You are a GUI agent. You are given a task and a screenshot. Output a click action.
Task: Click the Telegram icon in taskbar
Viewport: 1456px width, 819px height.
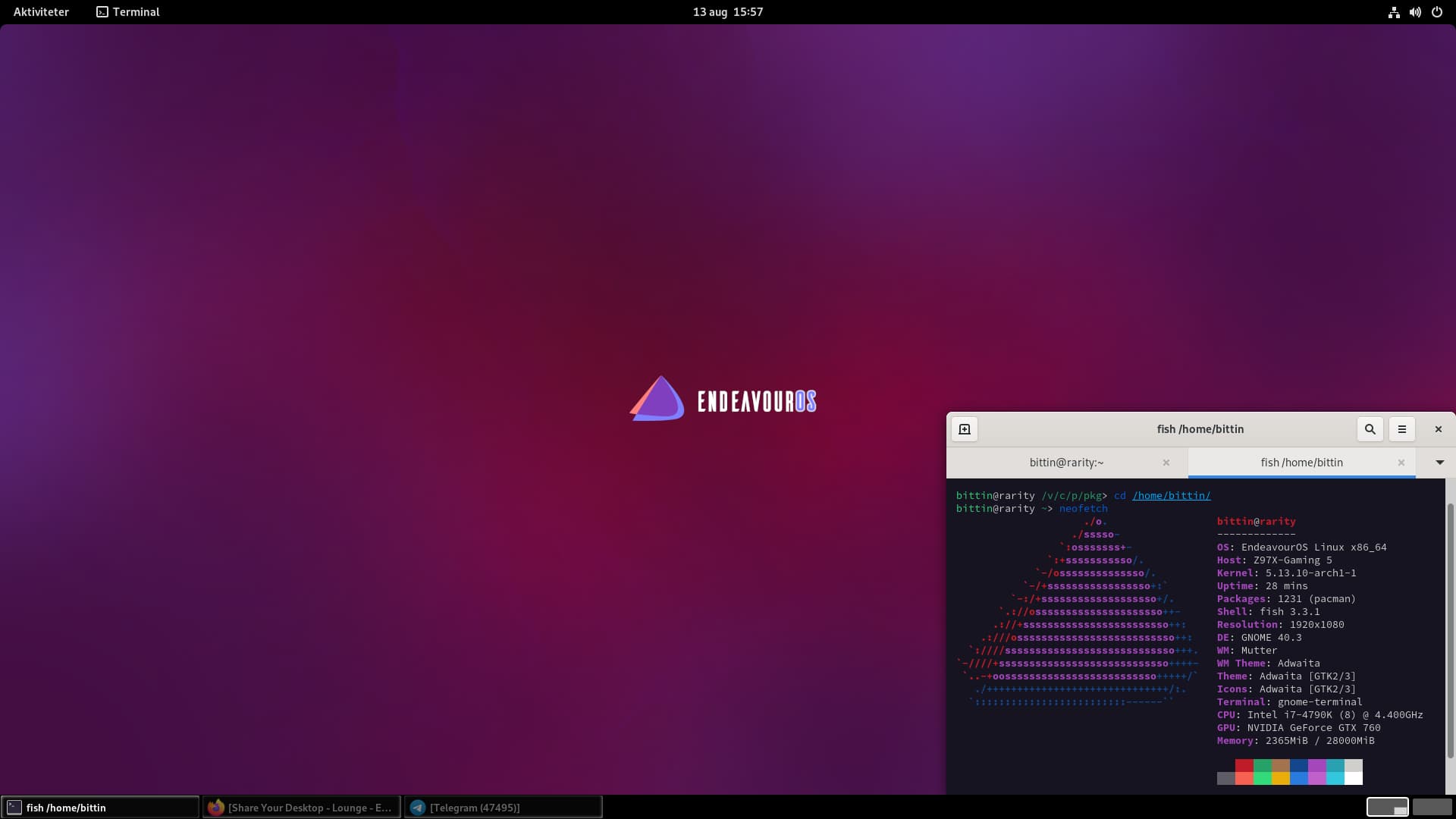(x=418, y=808)
